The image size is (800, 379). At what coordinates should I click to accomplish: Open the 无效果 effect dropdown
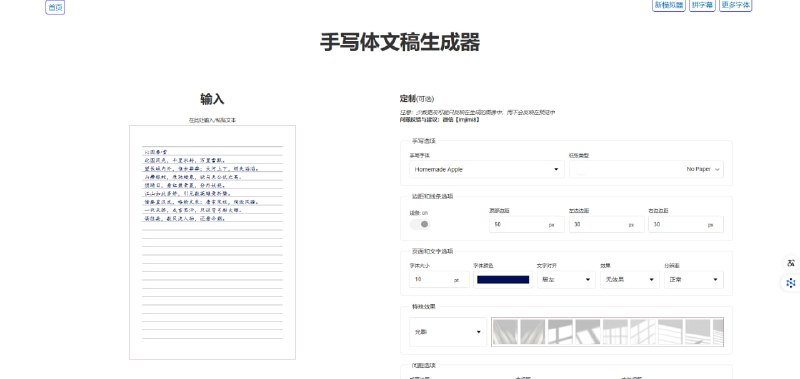[x=630, y=280]
